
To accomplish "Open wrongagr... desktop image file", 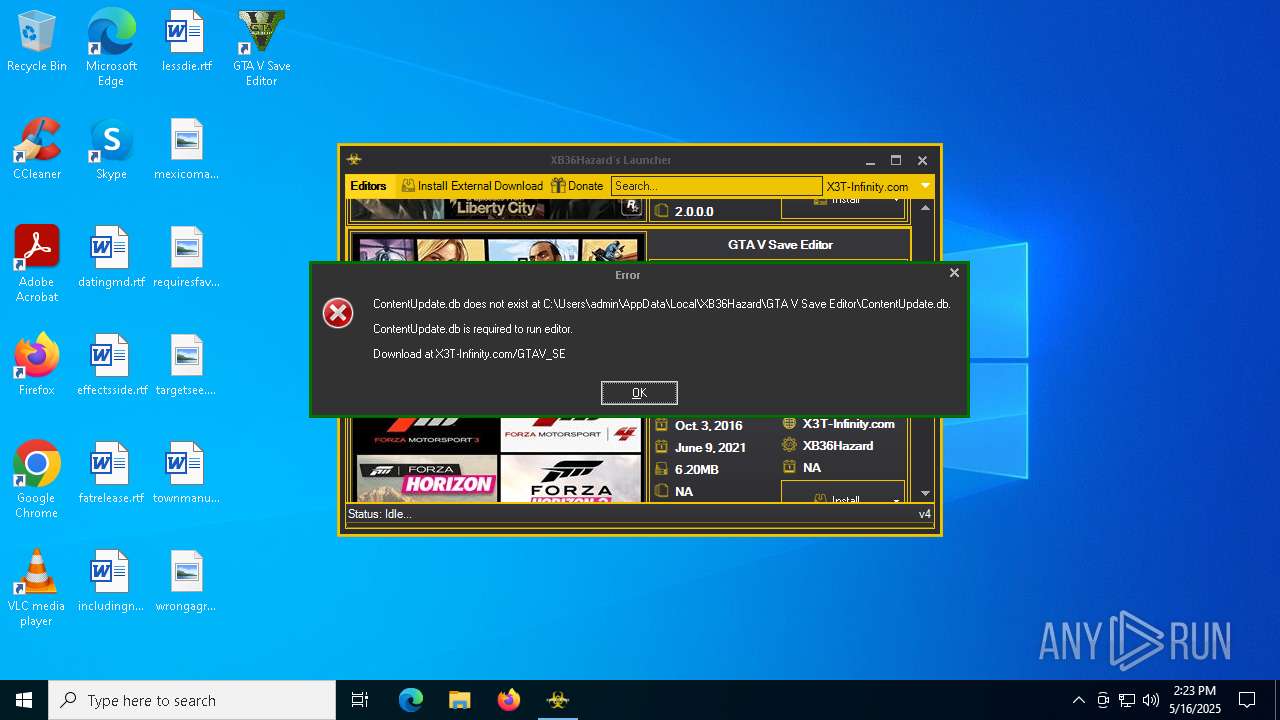I will (186, 581).
